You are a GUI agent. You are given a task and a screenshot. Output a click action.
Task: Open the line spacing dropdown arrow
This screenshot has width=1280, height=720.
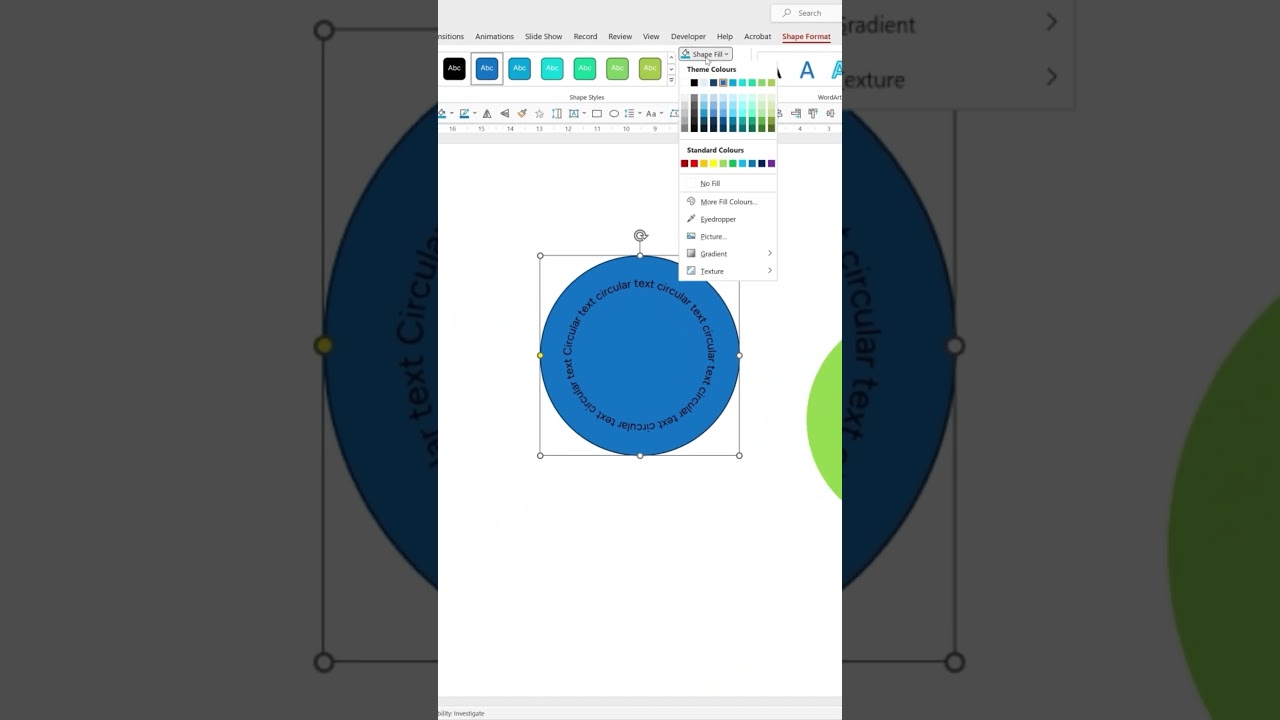[x=641, y=113]
